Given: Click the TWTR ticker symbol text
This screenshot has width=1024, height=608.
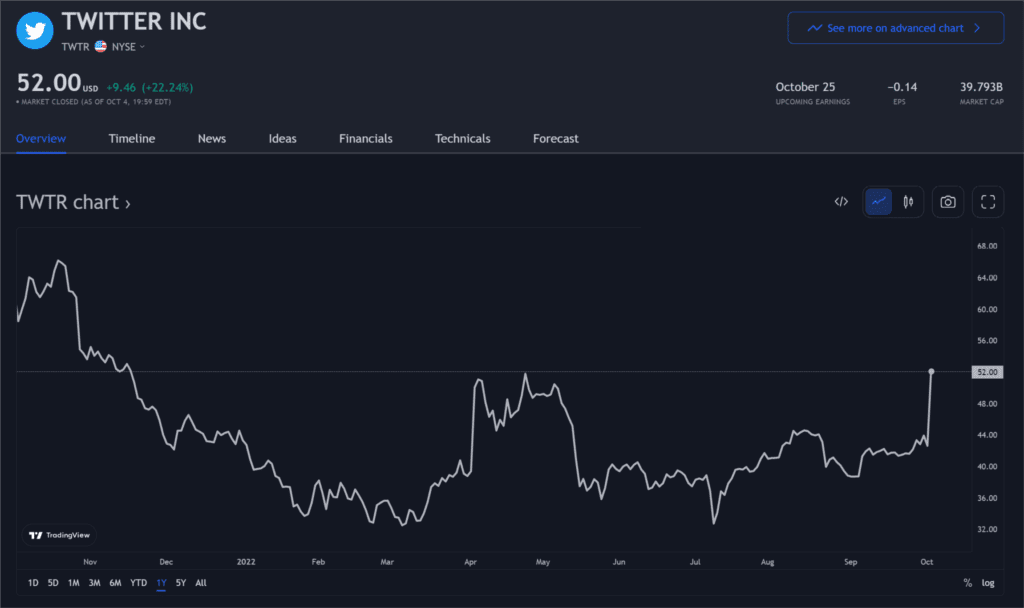Looking at the screenshot, I should point(75,47).
